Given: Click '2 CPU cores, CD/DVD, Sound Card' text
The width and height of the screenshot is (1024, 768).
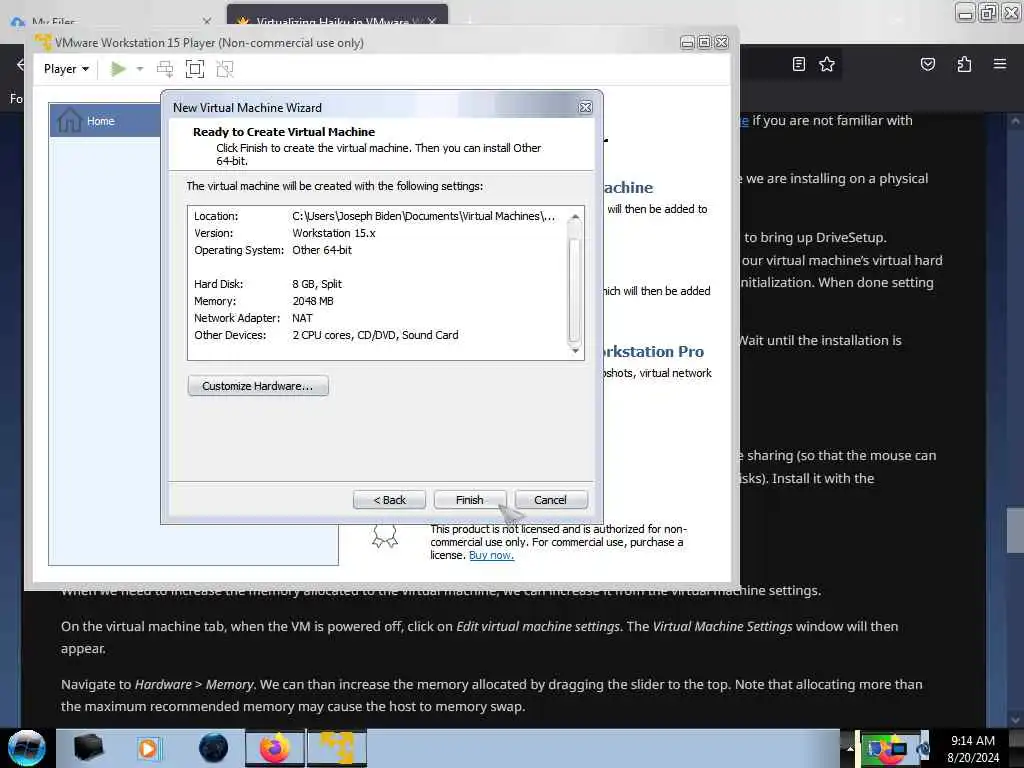Looking at the screenshot, I should 376,335.
